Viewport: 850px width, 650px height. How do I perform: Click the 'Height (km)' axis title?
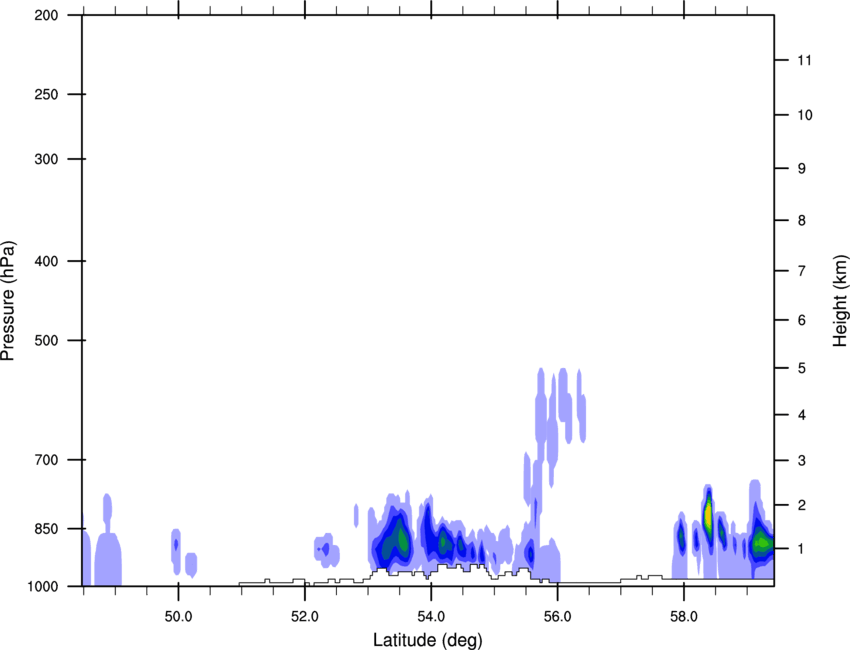click(x=840, y=300)
